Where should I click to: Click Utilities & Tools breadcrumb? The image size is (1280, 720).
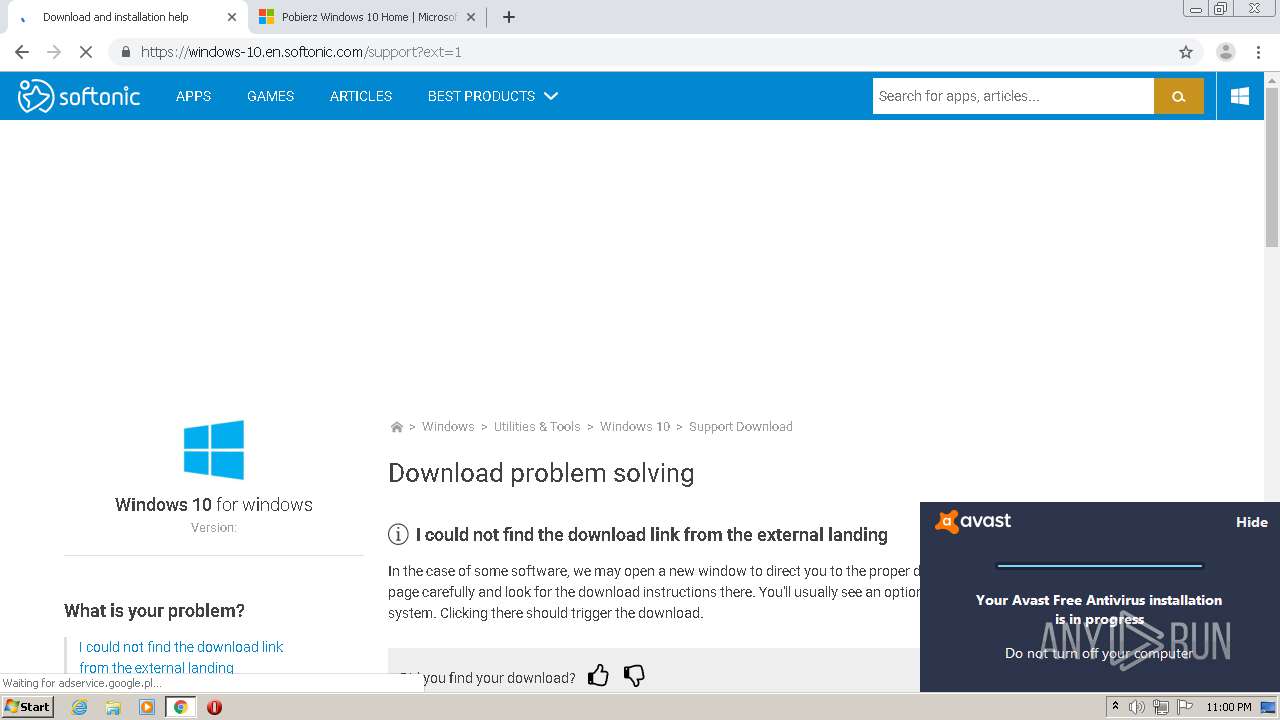537,427
